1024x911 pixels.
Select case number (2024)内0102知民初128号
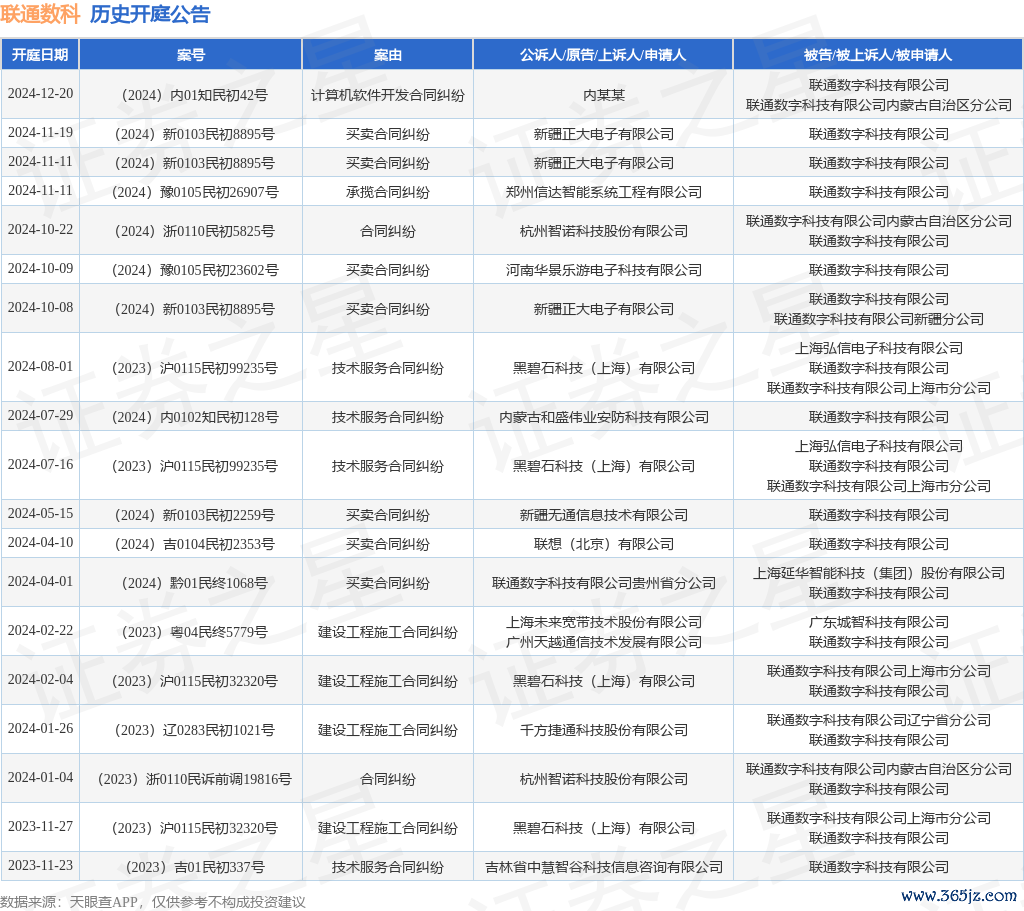point(195,417)
